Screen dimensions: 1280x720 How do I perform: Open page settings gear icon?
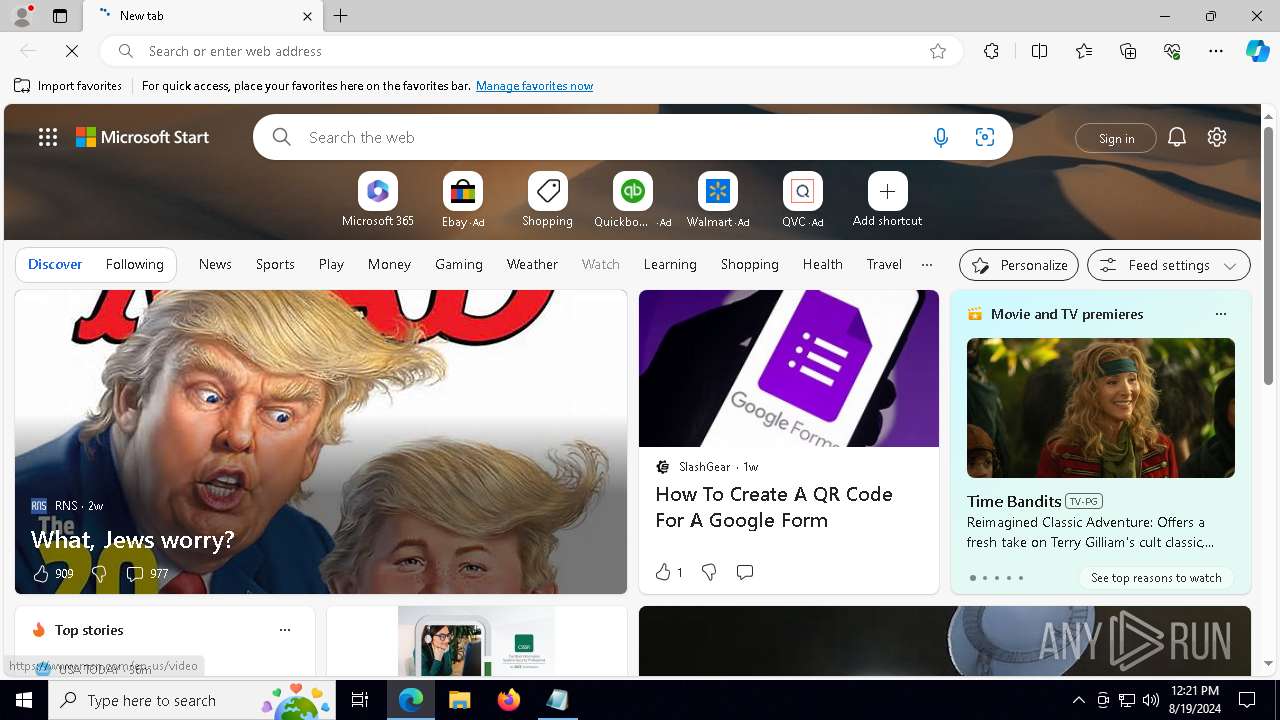coord(1217,137)
